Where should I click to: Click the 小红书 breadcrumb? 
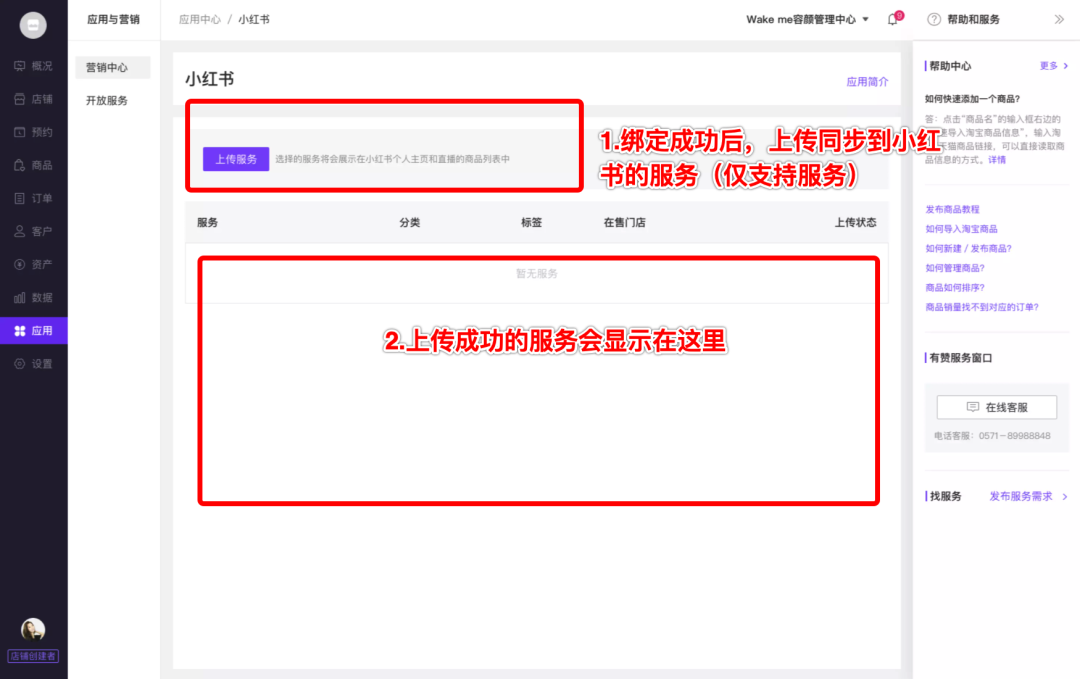253,19
